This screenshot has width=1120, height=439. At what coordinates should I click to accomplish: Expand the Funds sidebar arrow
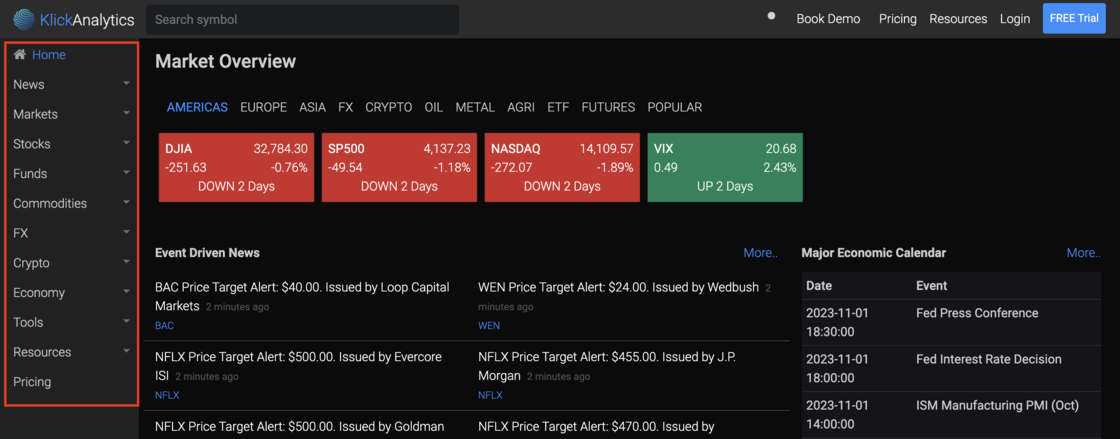pyautogui.click(x=126, y=173)
